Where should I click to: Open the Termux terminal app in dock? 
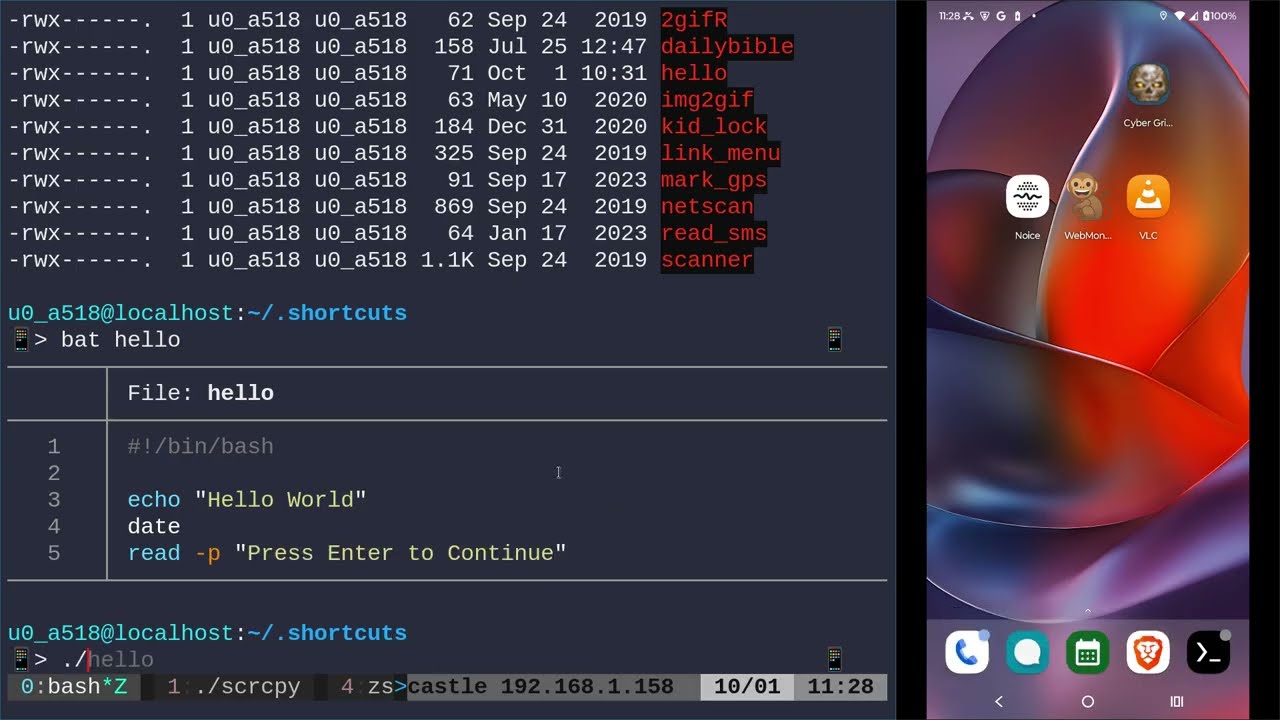(1208, 652)
